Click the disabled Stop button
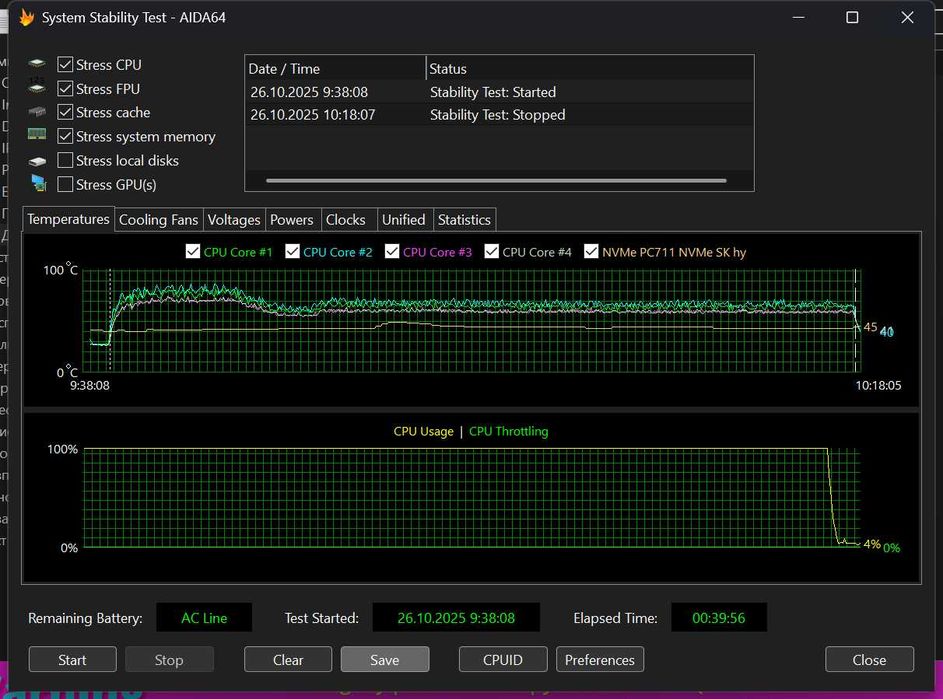Screen dimensions: 943x699 169,660
